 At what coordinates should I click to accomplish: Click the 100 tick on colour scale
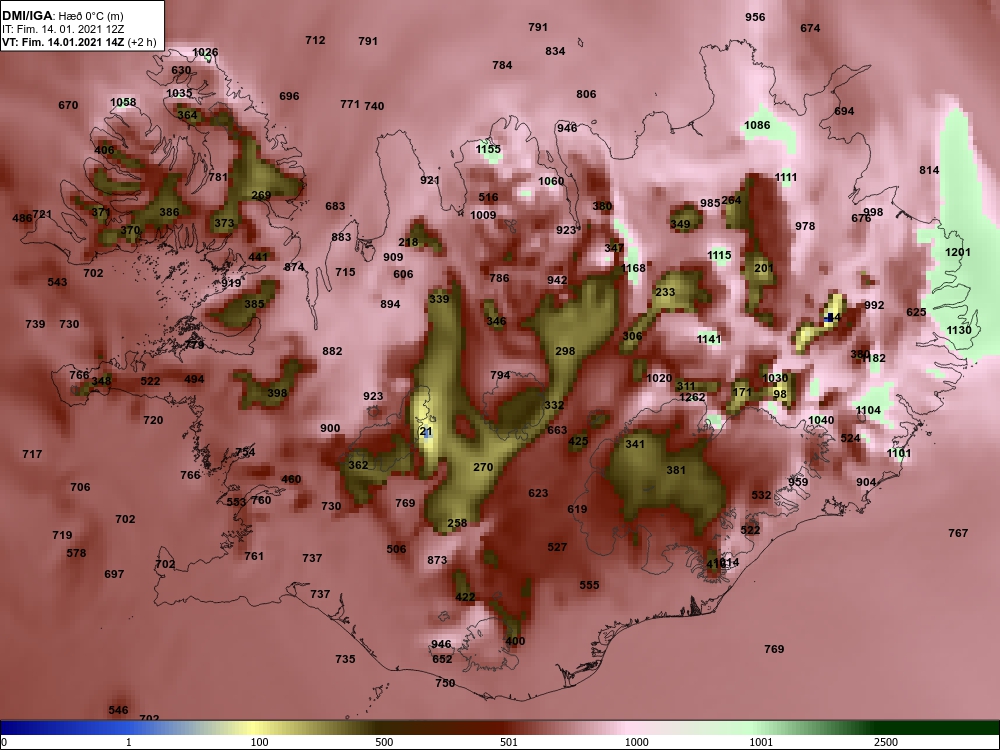[259, 742]
